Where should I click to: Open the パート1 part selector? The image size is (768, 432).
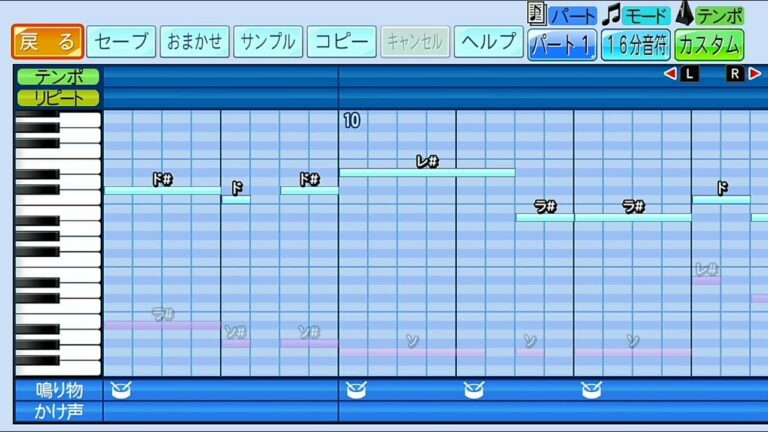[562, 44]
